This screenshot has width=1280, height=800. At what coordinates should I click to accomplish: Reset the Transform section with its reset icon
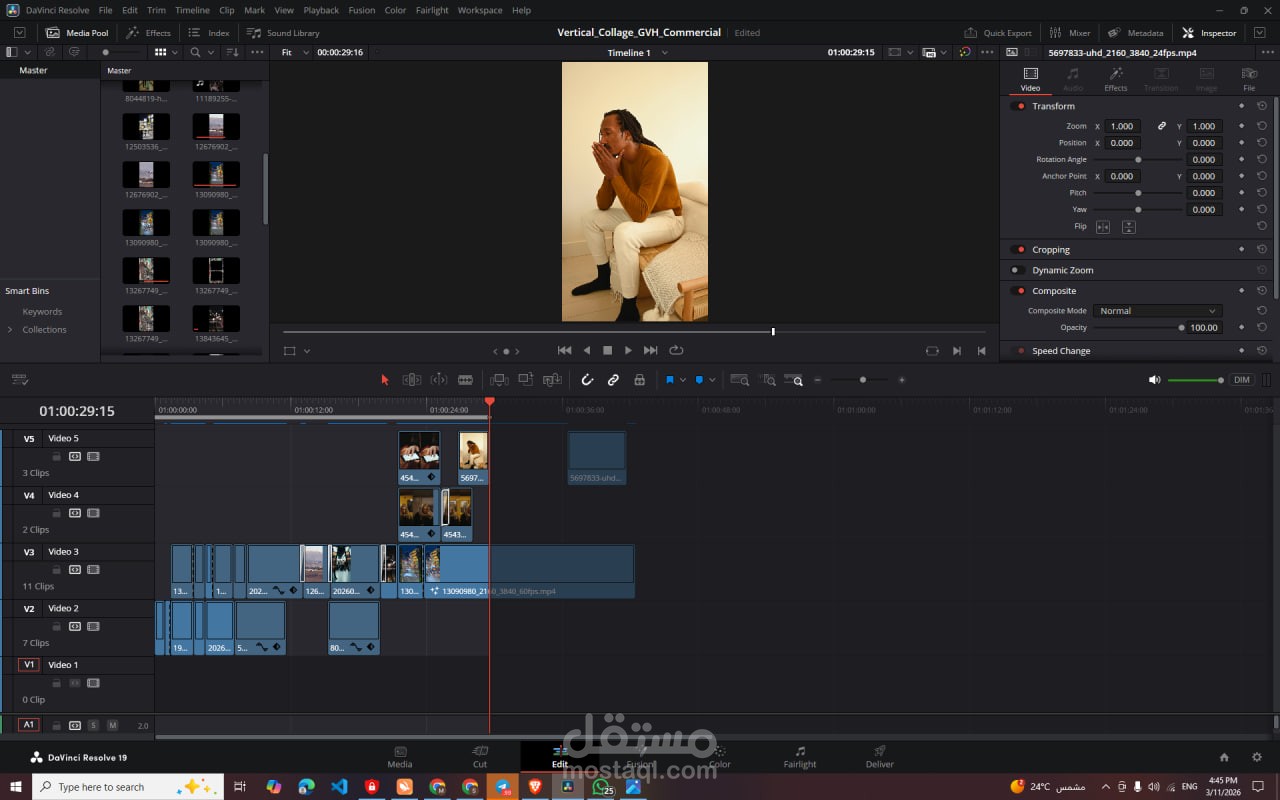[x=1262, y=106]
